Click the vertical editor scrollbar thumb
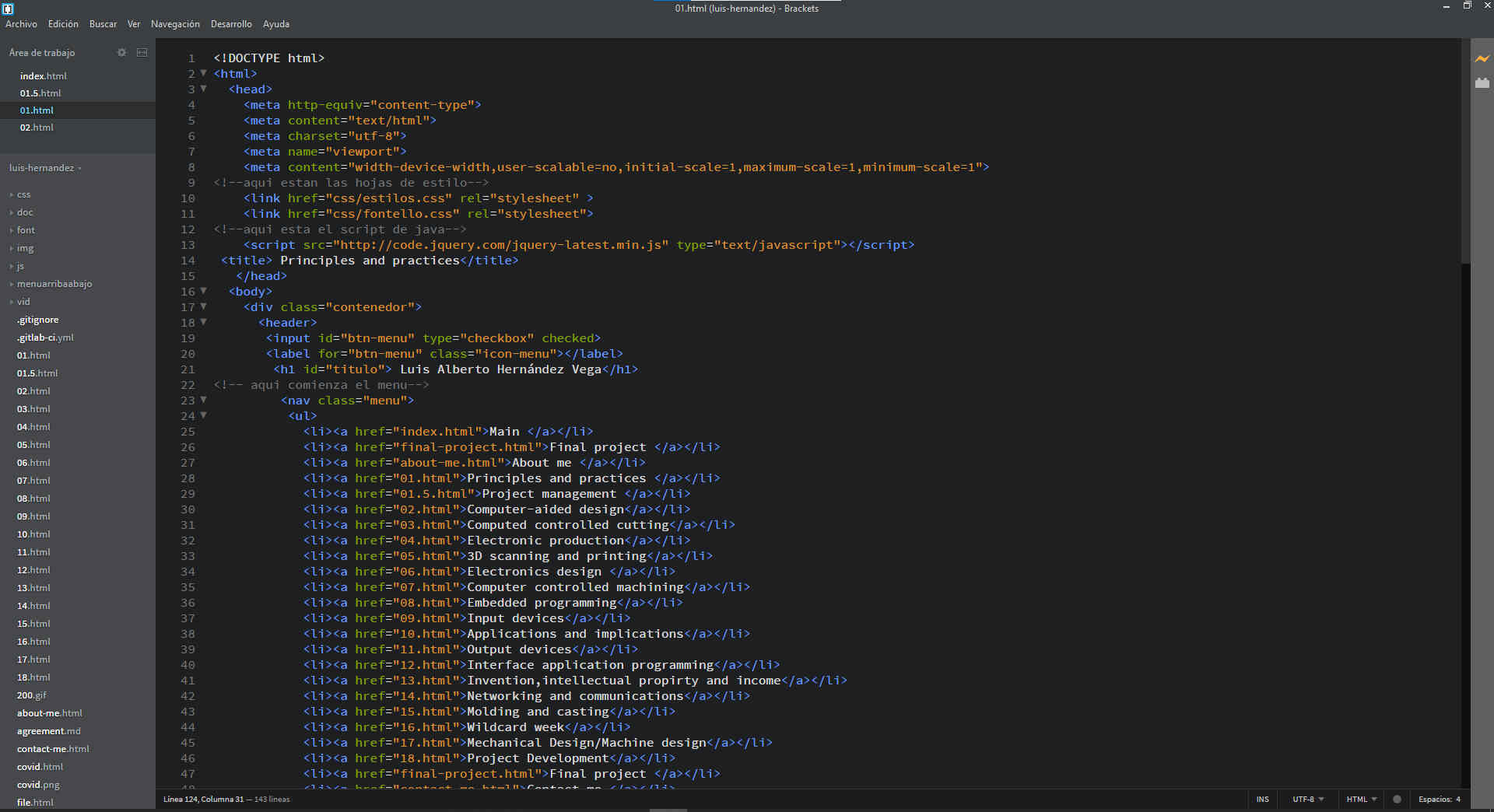The image size is (1494, 812). [x=1466, y=152]
